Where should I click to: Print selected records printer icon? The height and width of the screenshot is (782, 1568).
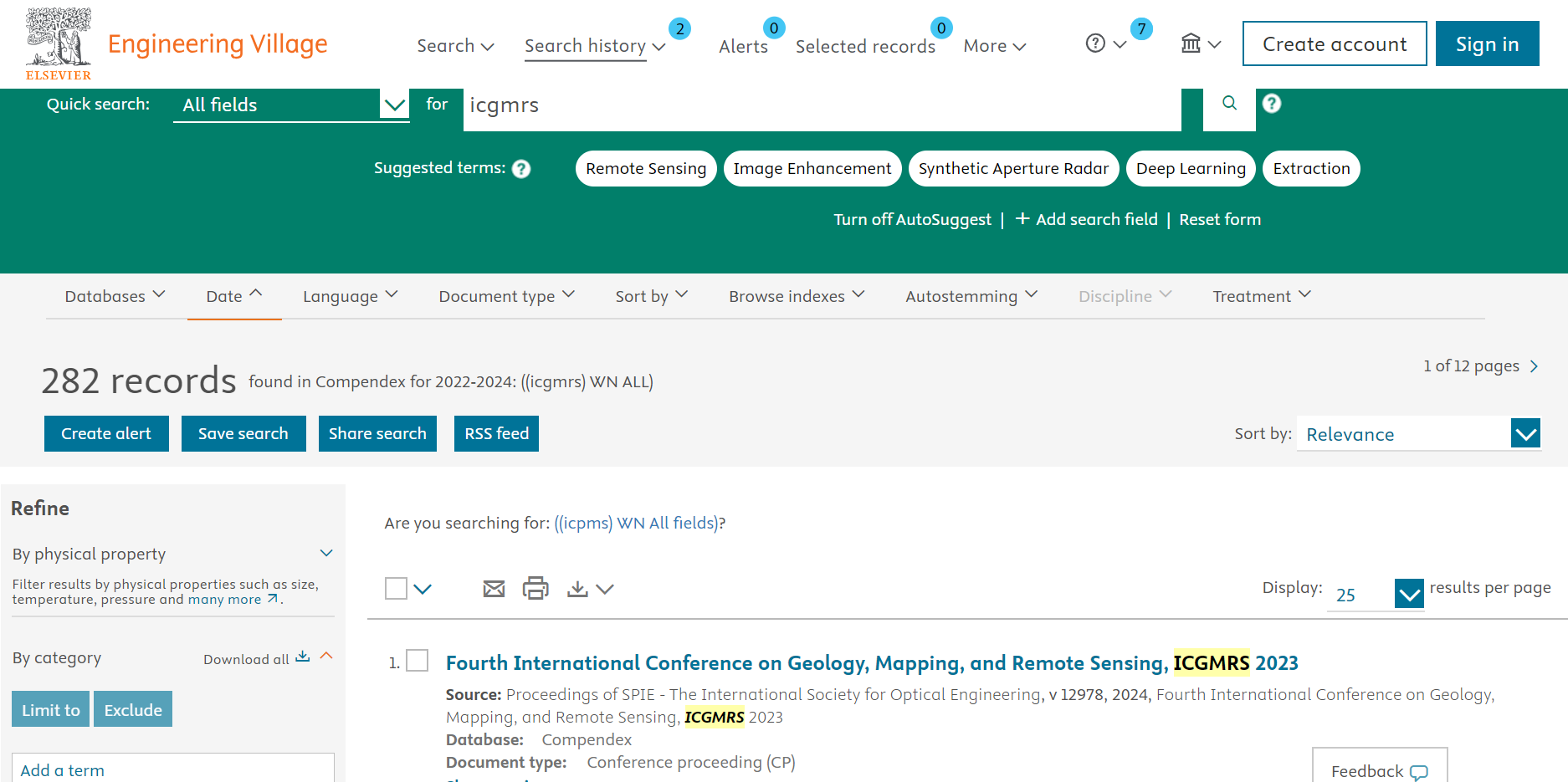[535, 589]
